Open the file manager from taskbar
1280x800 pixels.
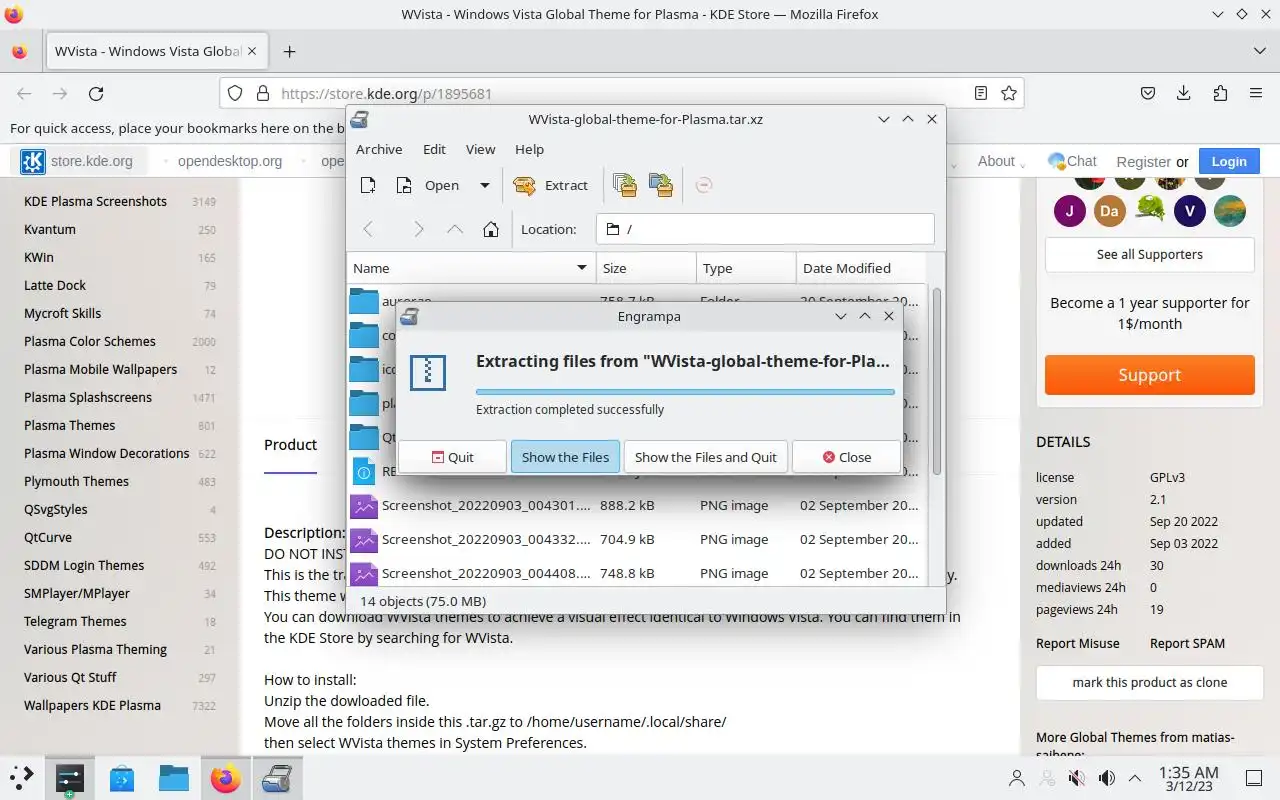[x=174, y=777]
